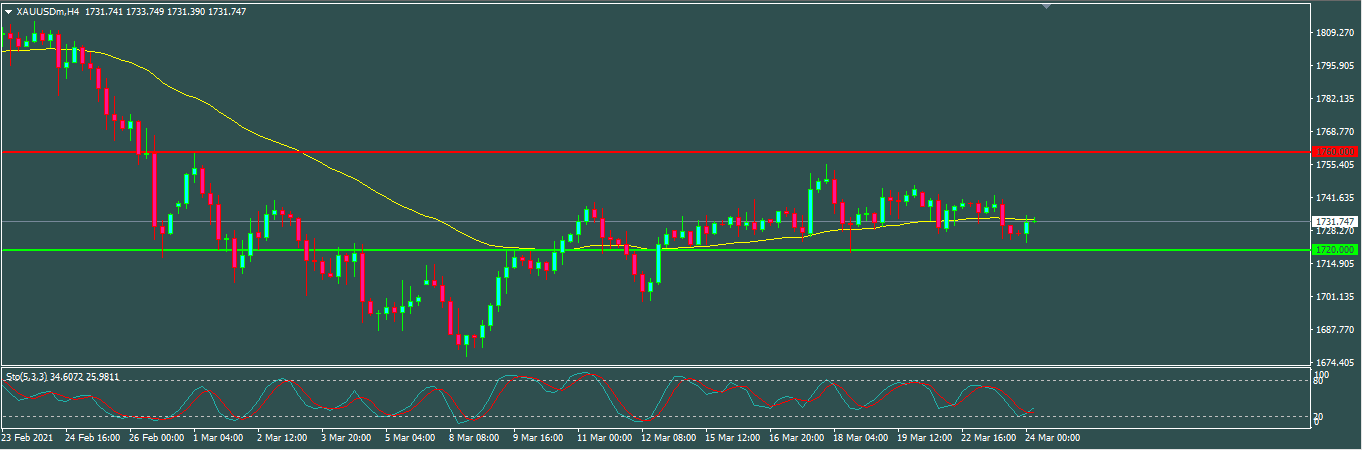
Task: Click the 24 Mar 00:00 time label
Action: click(1052, 438)
